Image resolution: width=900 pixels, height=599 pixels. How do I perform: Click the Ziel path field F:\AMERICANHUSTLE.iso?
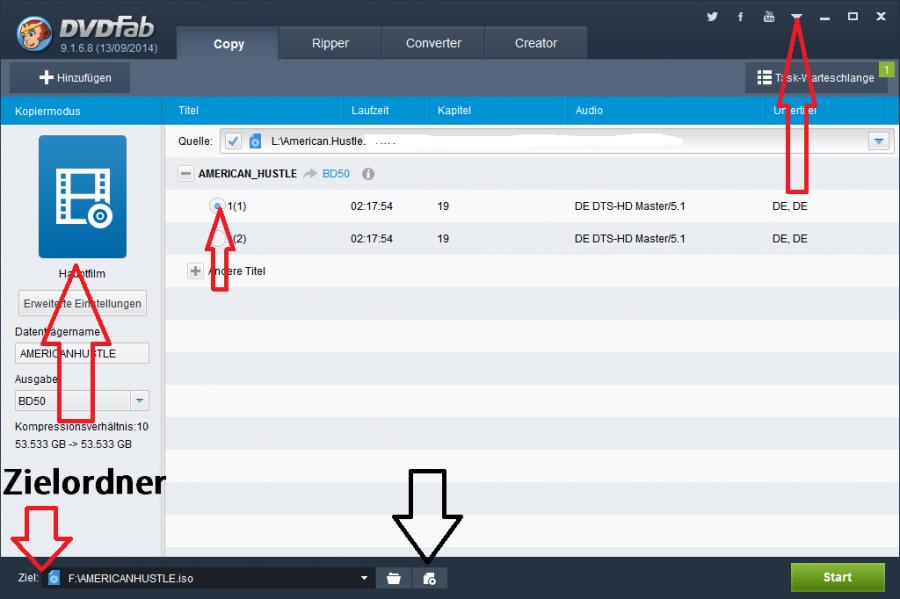pos(207,578)
